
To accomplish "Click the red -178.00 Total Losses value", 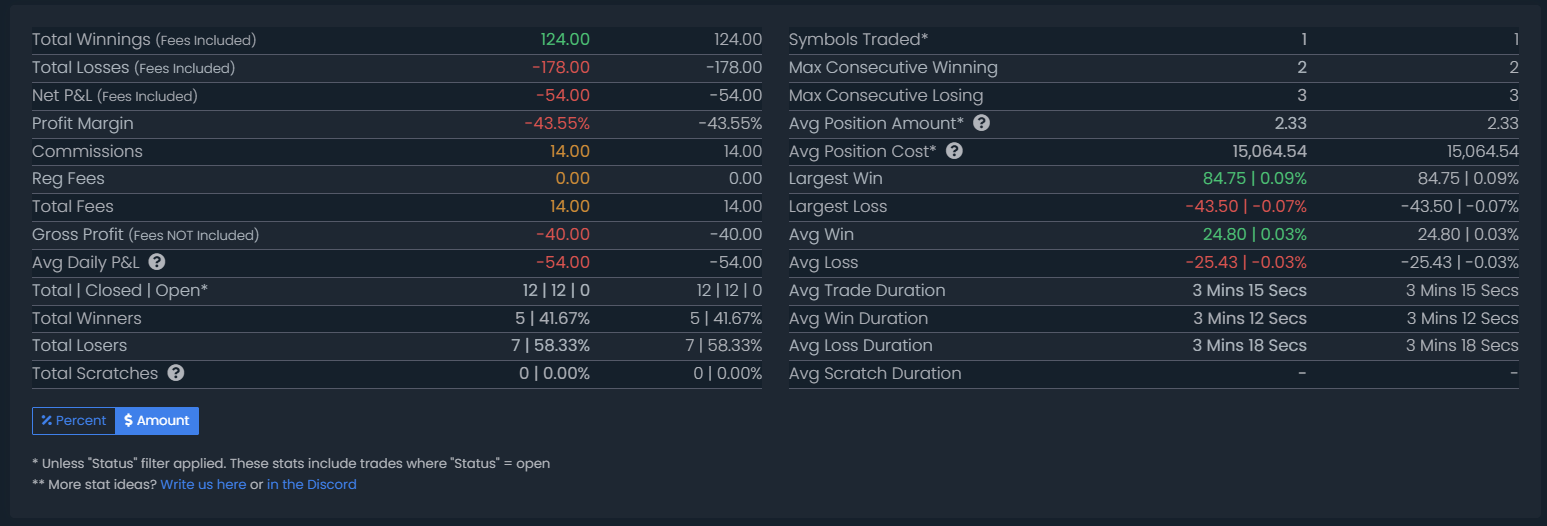I will point(561,68).
